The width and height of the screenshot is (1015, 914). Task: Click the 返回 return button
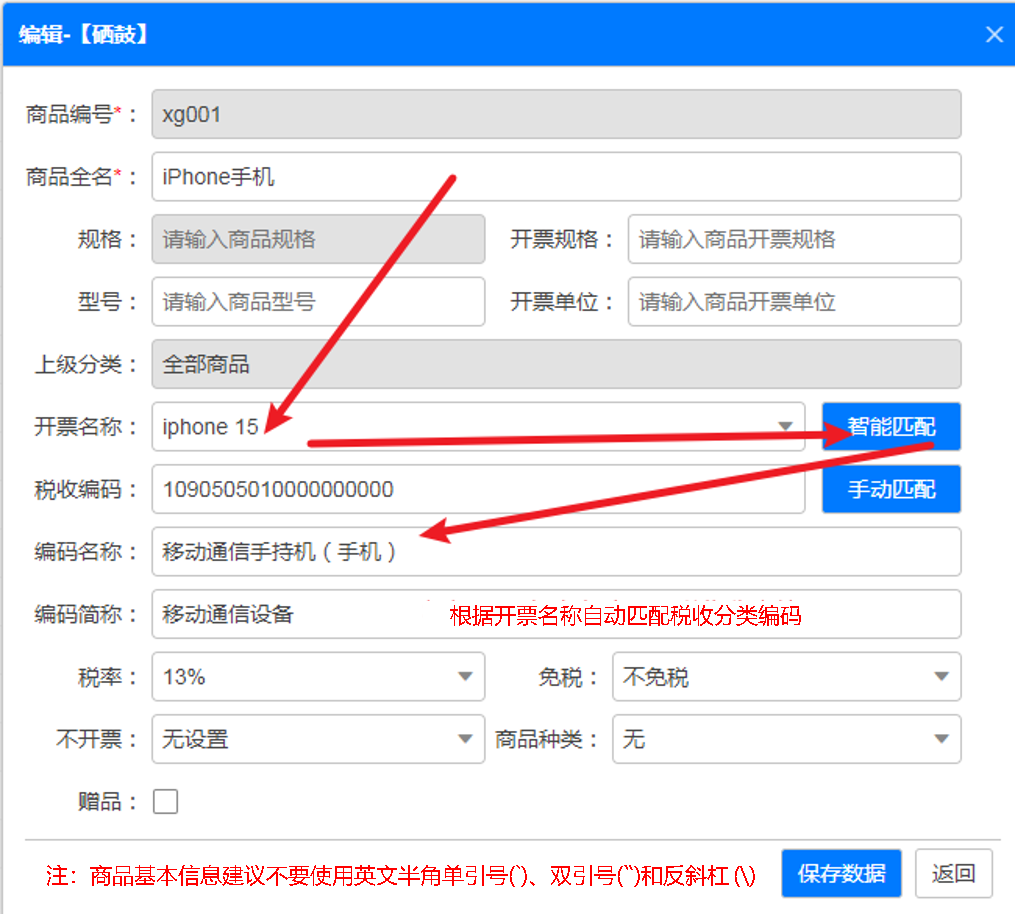pyautogui.click(x=953, y=872)
